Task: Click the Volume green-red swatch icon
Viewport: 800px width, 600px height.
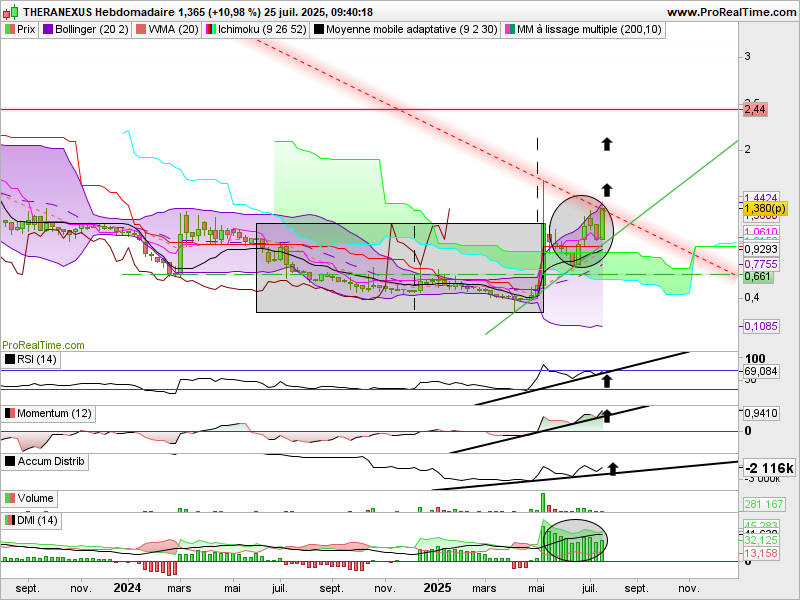Action: coord(10,498)
